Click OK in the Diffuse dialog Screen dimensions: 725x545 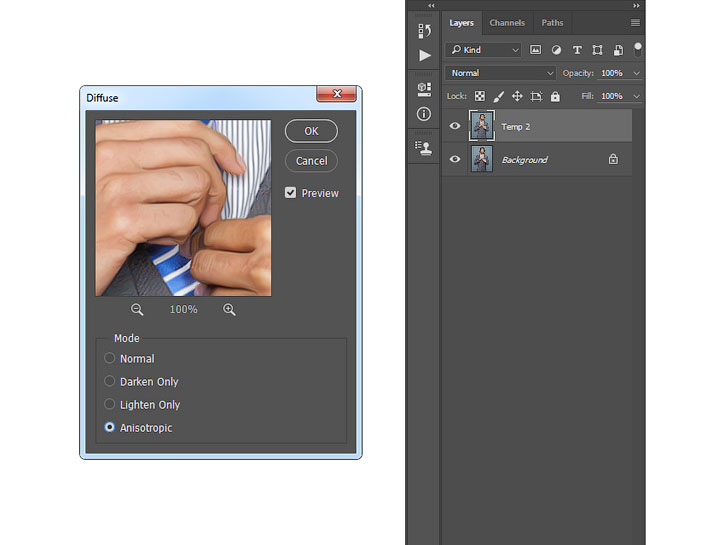point(311,131)
